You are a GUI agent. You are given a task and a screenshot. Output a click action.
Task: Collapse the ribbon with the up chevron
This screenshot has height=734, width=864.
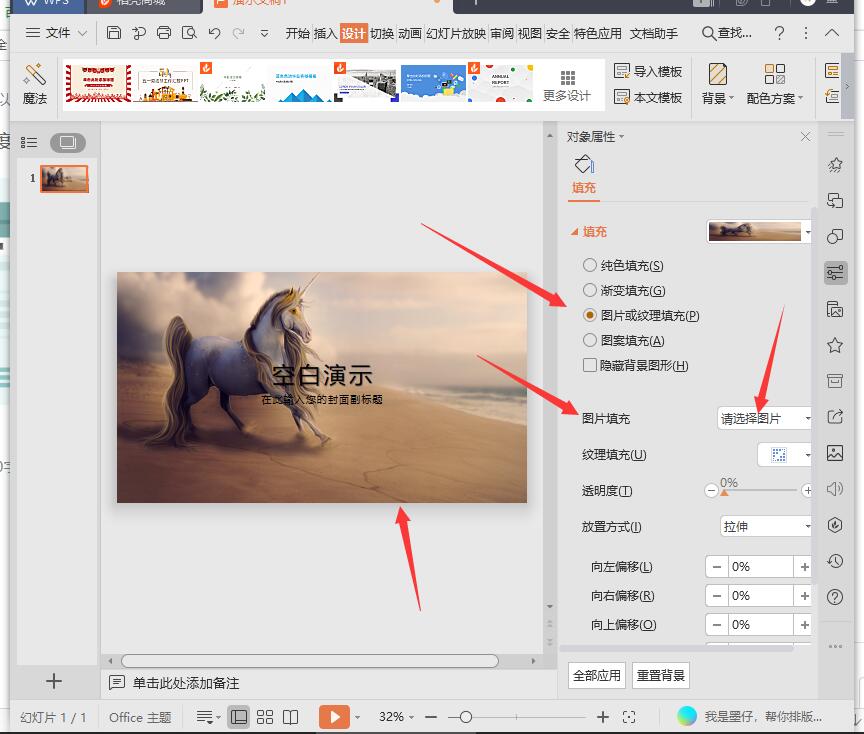(831, 33)
